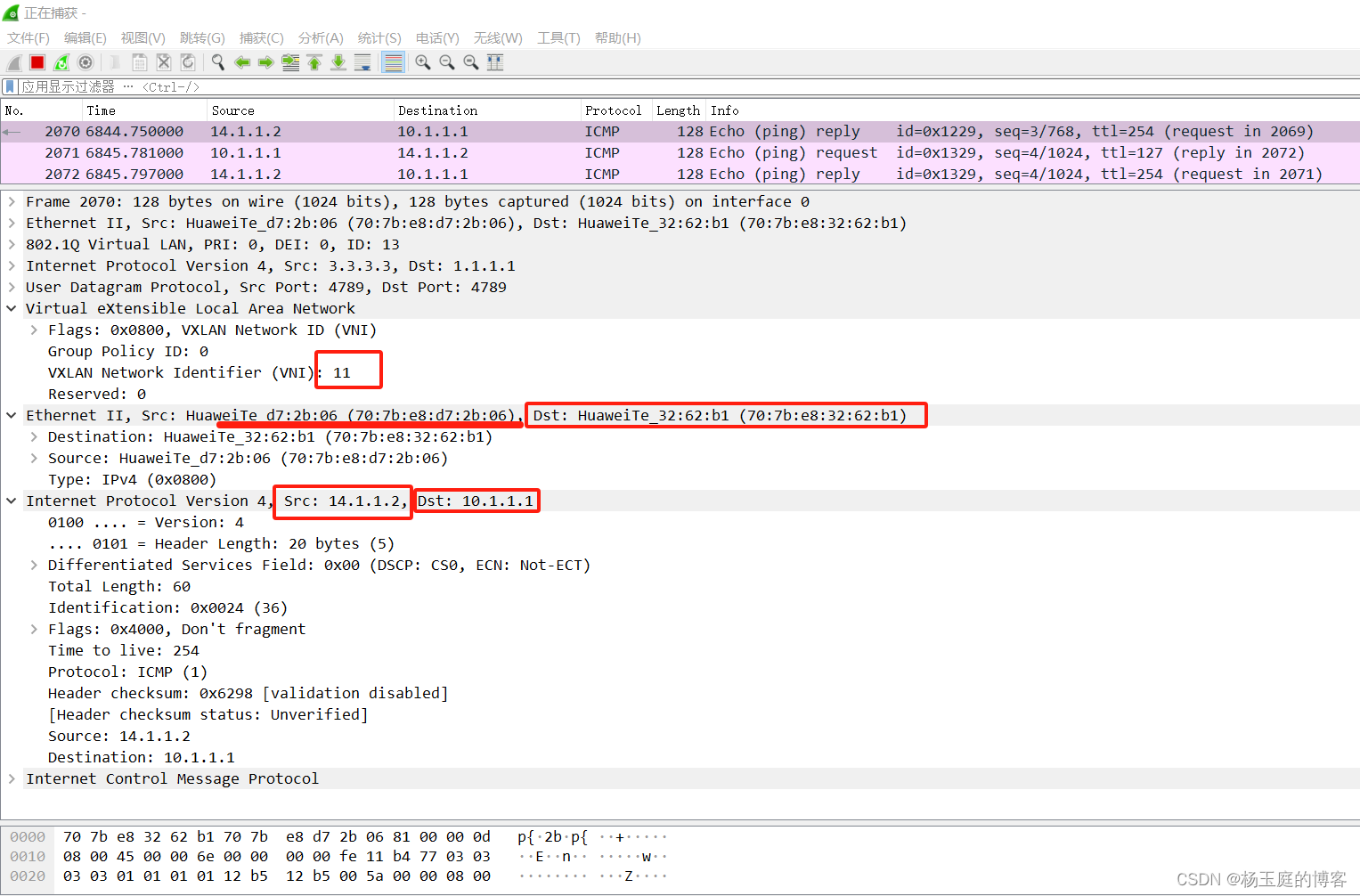Image resolution: width=1360 pixels, height=896 pixels.
Task: Open the 电话(Y) menu
Action: (x=437, y=37)
